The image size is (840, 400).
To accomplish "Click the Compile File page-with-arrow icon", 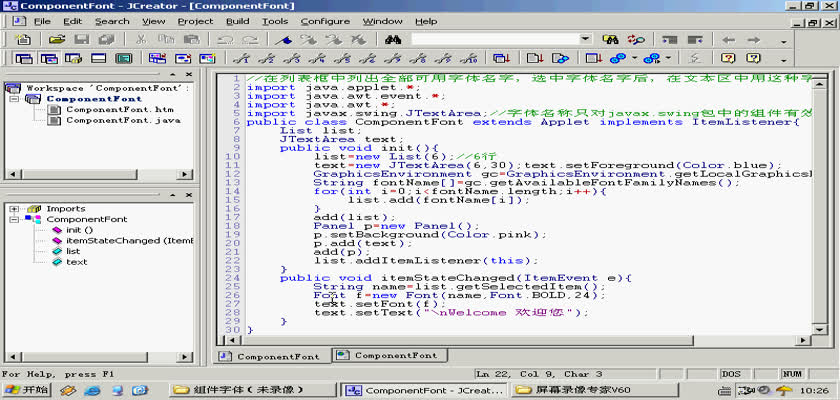I will pos(535,58).
